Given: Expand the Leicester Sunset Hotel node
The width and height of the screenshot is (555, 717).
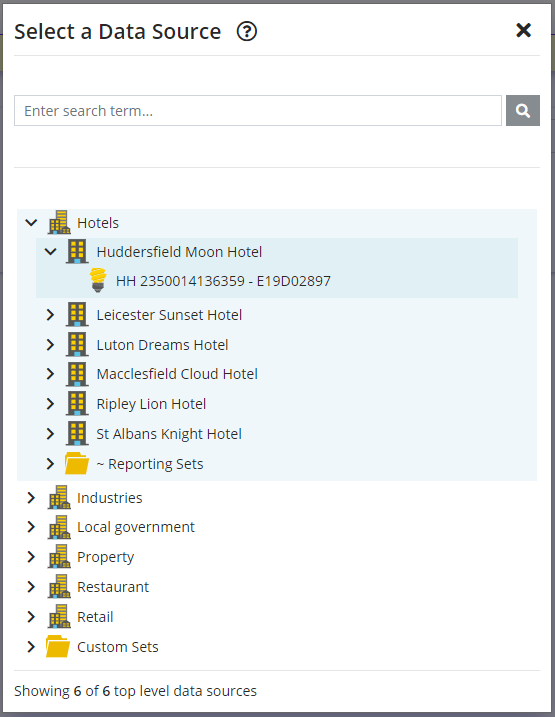Looking at the screenshot, I should [50, 315].
